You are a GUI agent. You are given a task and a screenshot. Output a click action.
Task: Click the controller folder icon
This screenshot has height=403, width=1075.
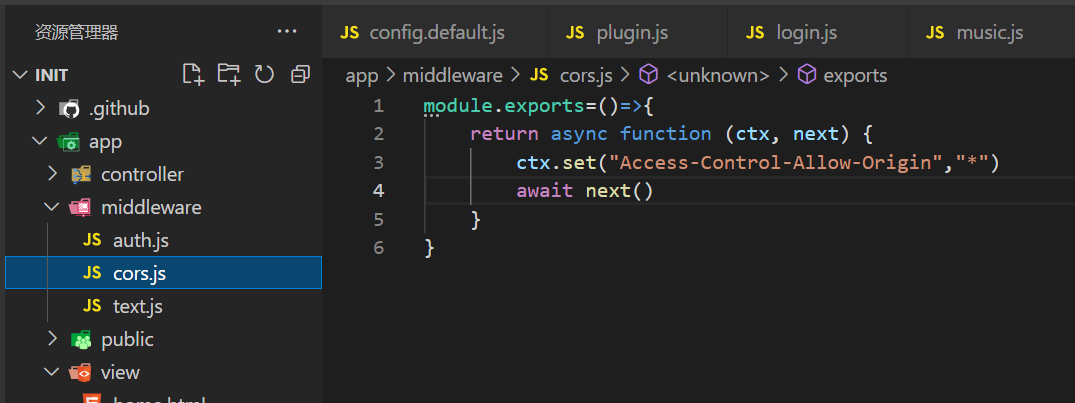coord(81,175)
